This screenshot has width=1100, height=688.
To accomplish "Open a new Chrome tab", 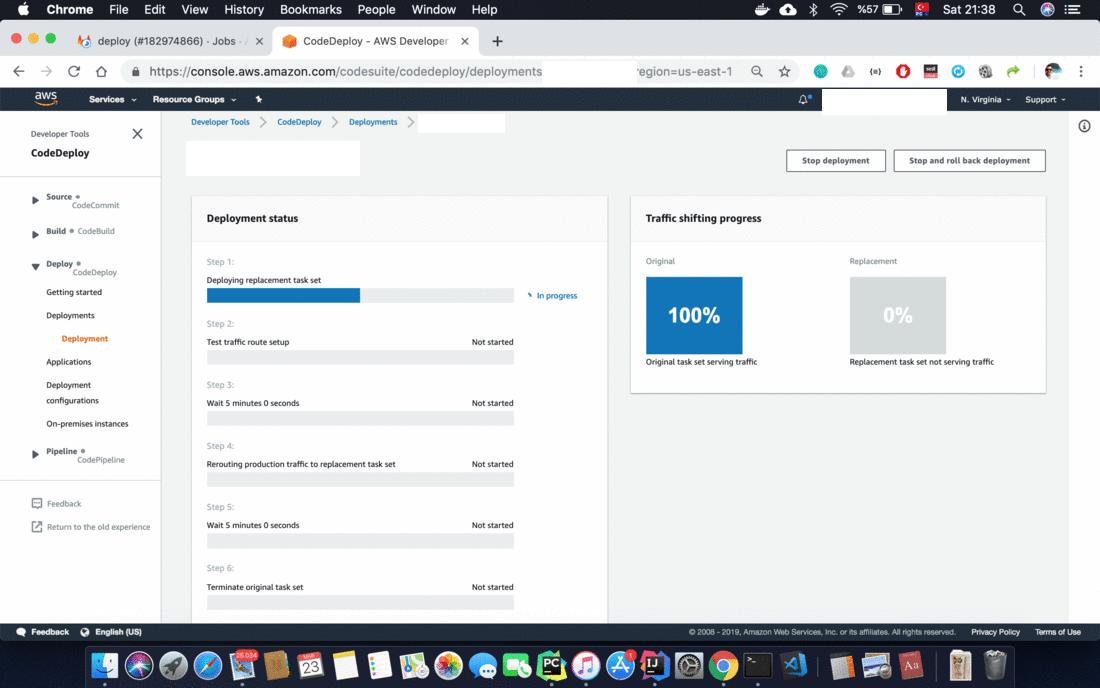I will pyautogui.click(x=497, y=41).
